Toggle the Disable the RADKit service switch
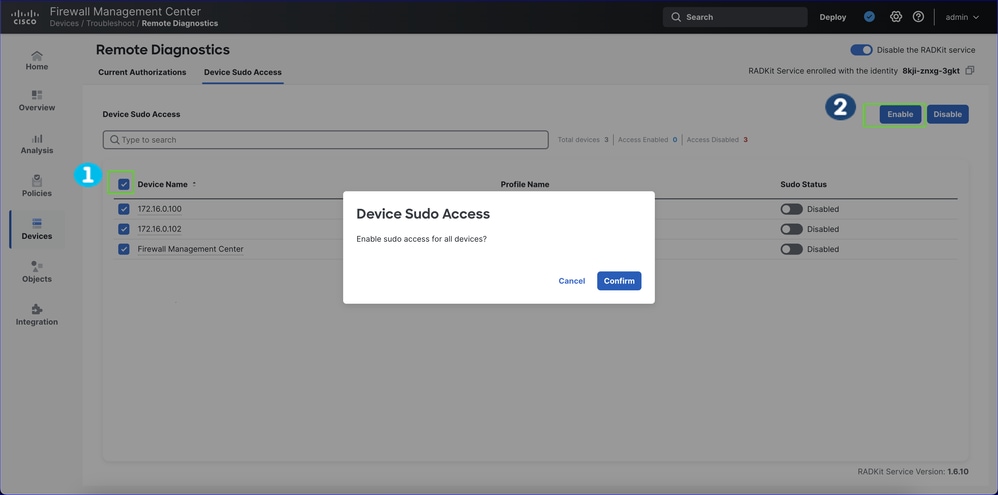 click(x=861, y=50)
